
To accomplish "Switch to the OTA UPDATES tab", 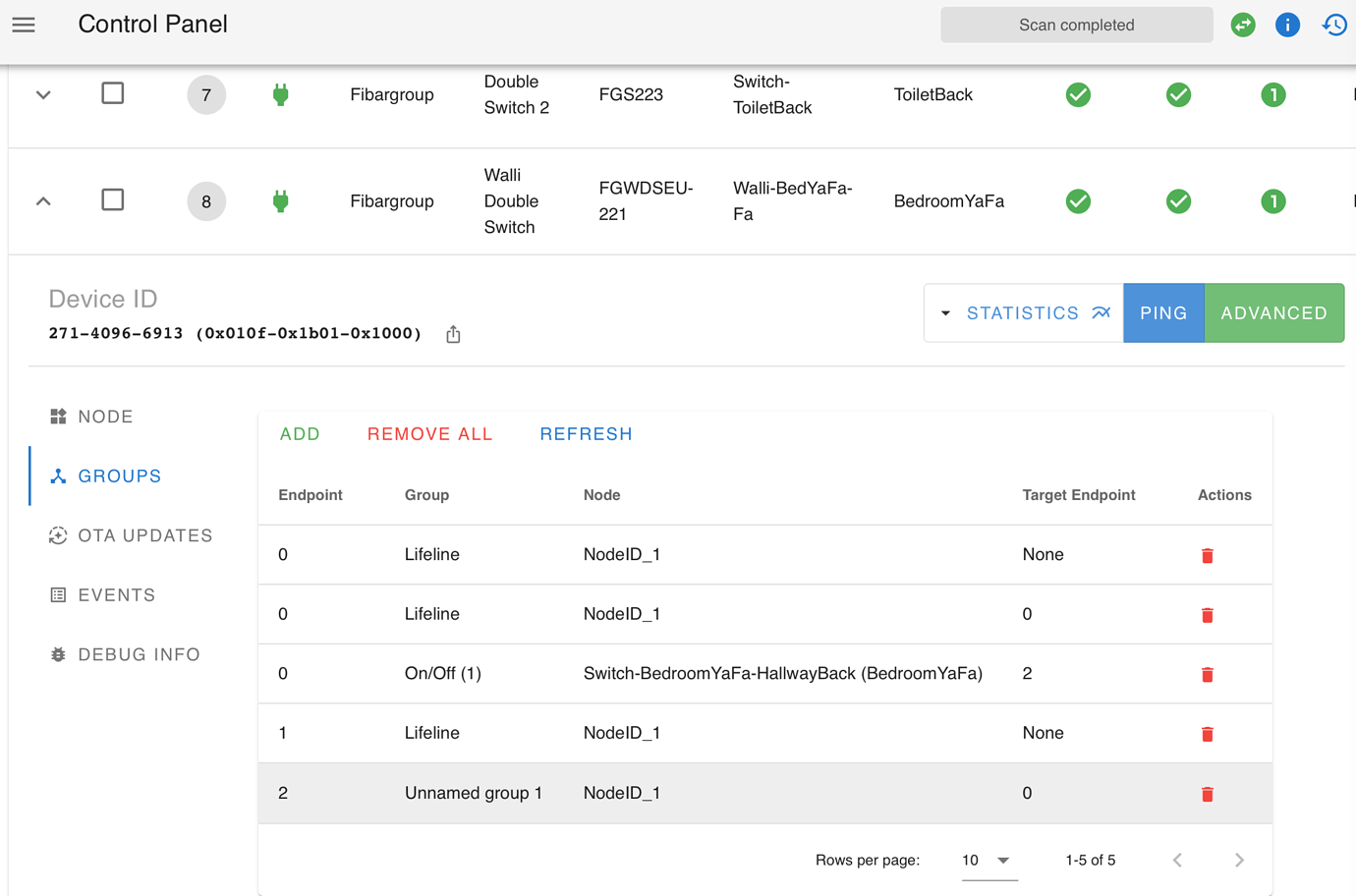I will click(144, 535).
